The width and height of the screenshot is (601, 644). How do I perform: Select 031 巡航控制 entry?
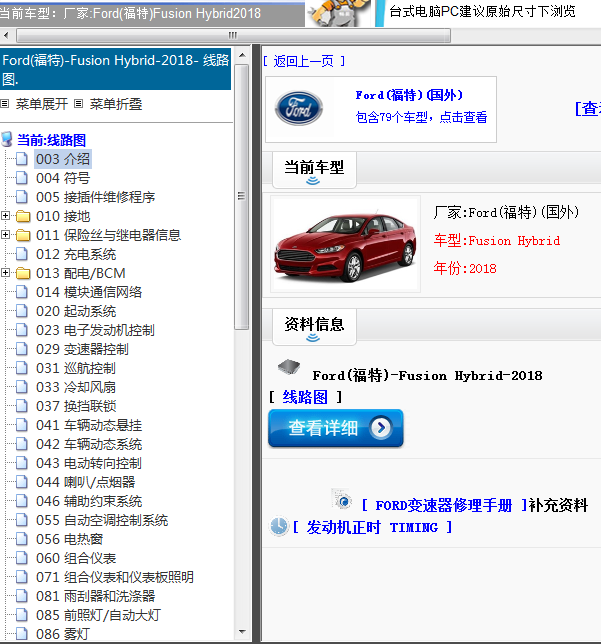pos(76,368)
